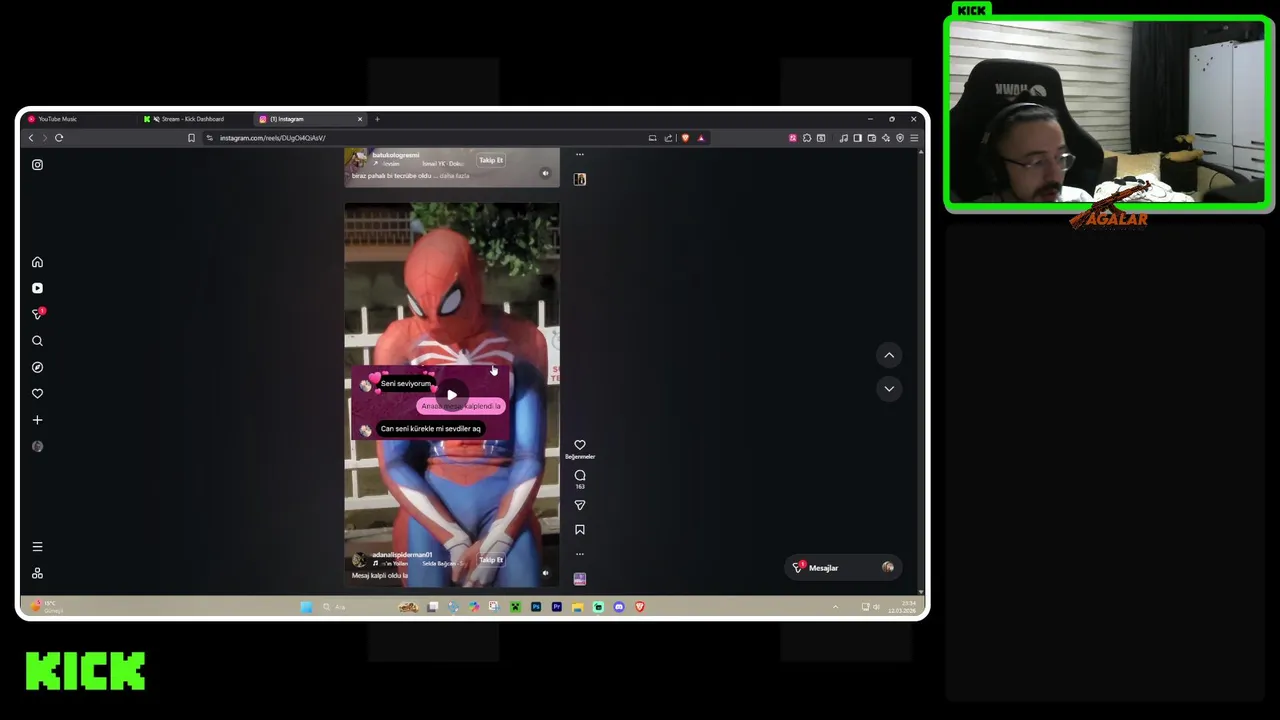Mute audio on the Spiderman reel

545,573
